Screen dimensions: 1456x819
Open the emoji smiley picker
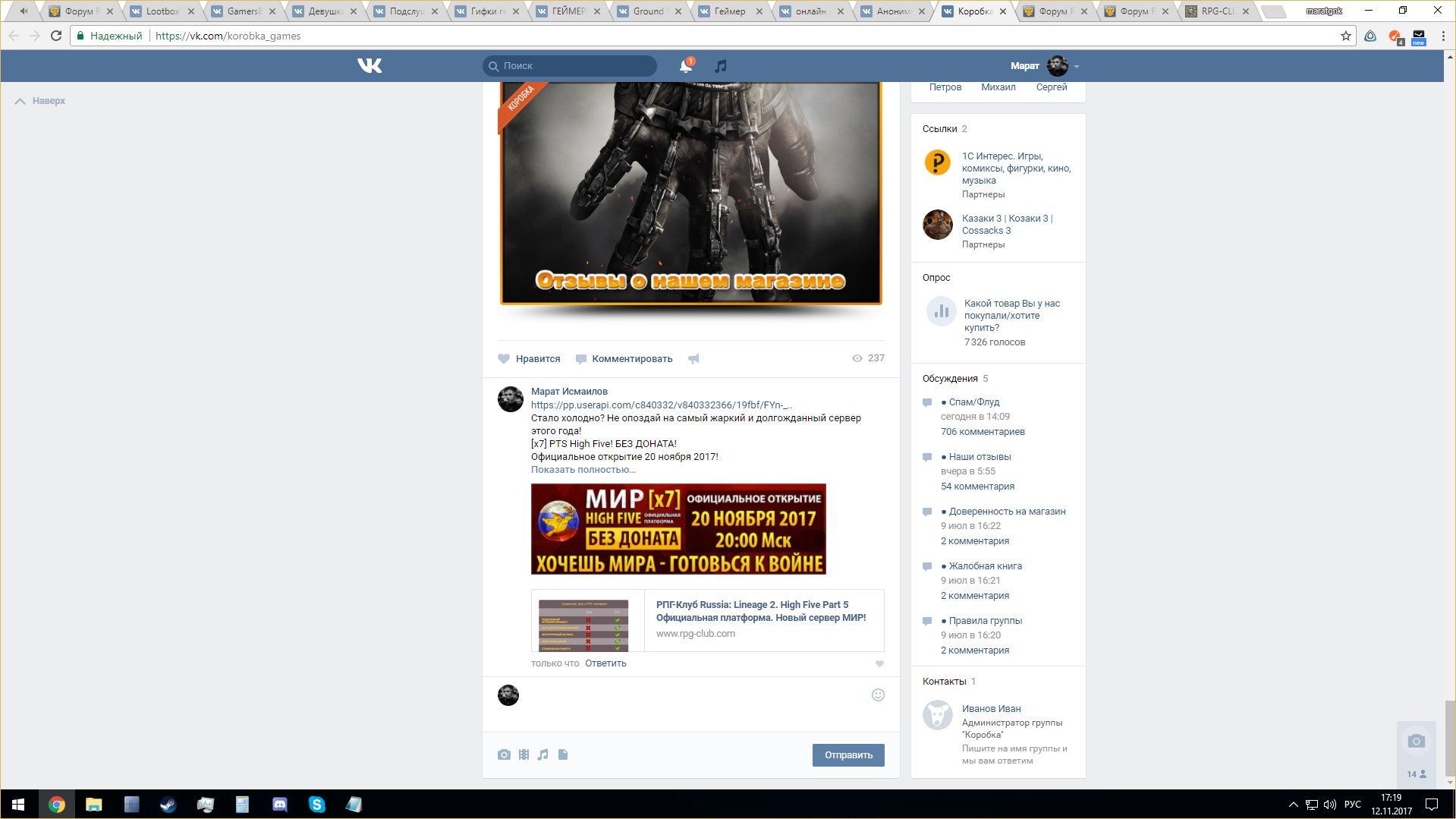878,695
